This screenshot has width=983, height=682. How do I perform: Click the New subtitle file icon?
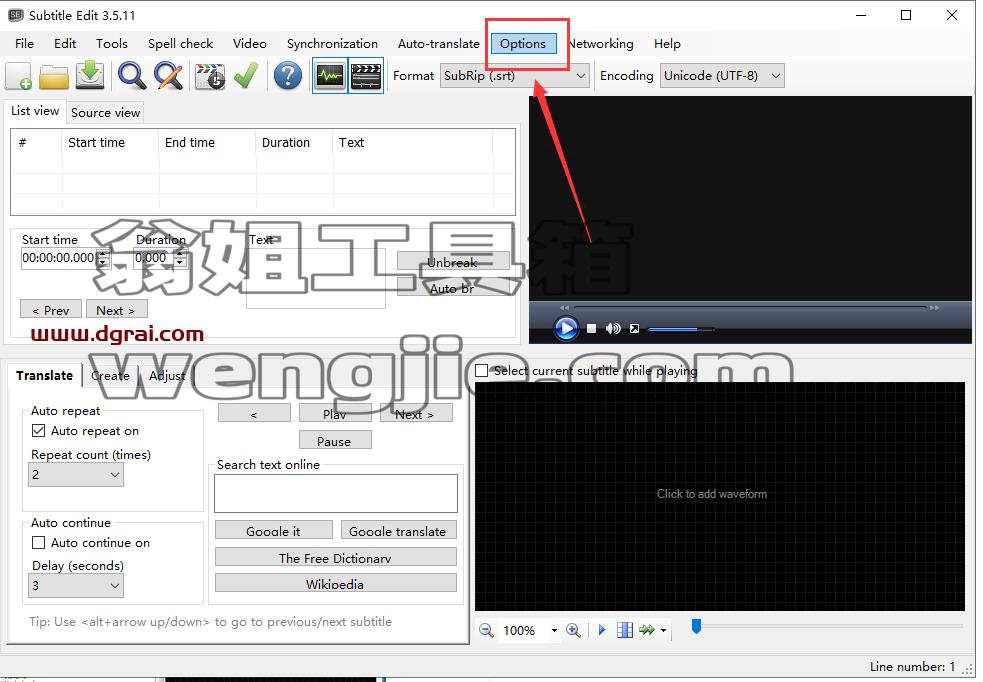tap(19, 76)
